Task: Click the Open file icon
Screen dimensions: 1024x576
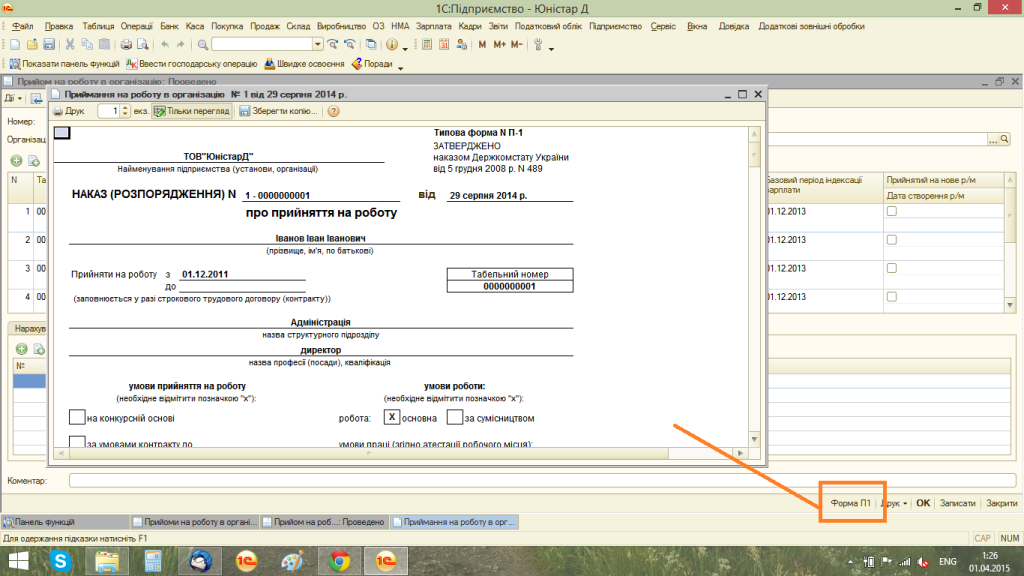Action: 32,44
